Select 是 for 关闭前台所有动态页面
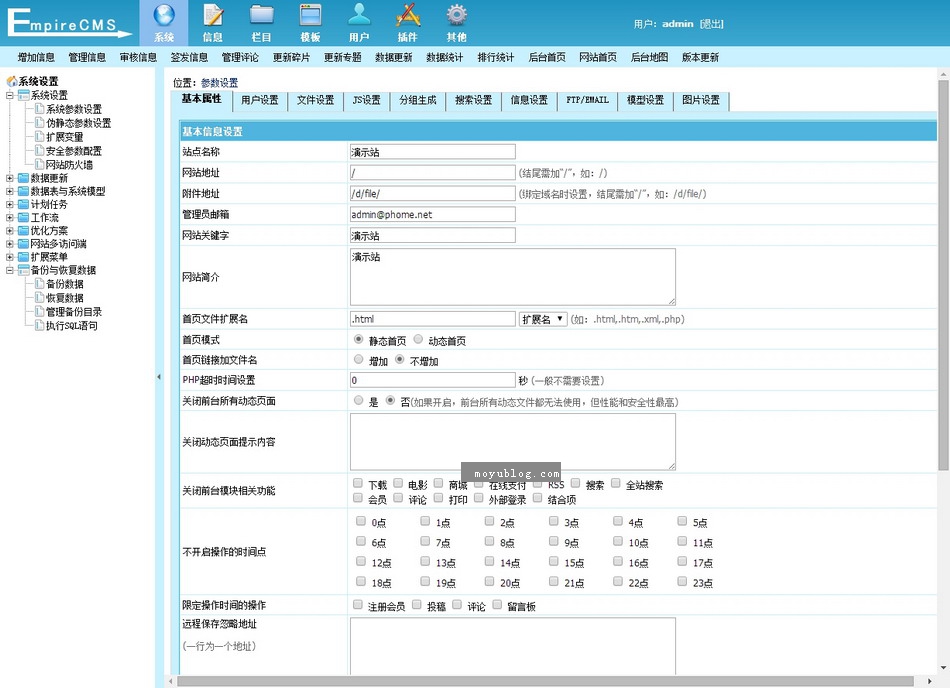950x688 pixels. (359, 400)
